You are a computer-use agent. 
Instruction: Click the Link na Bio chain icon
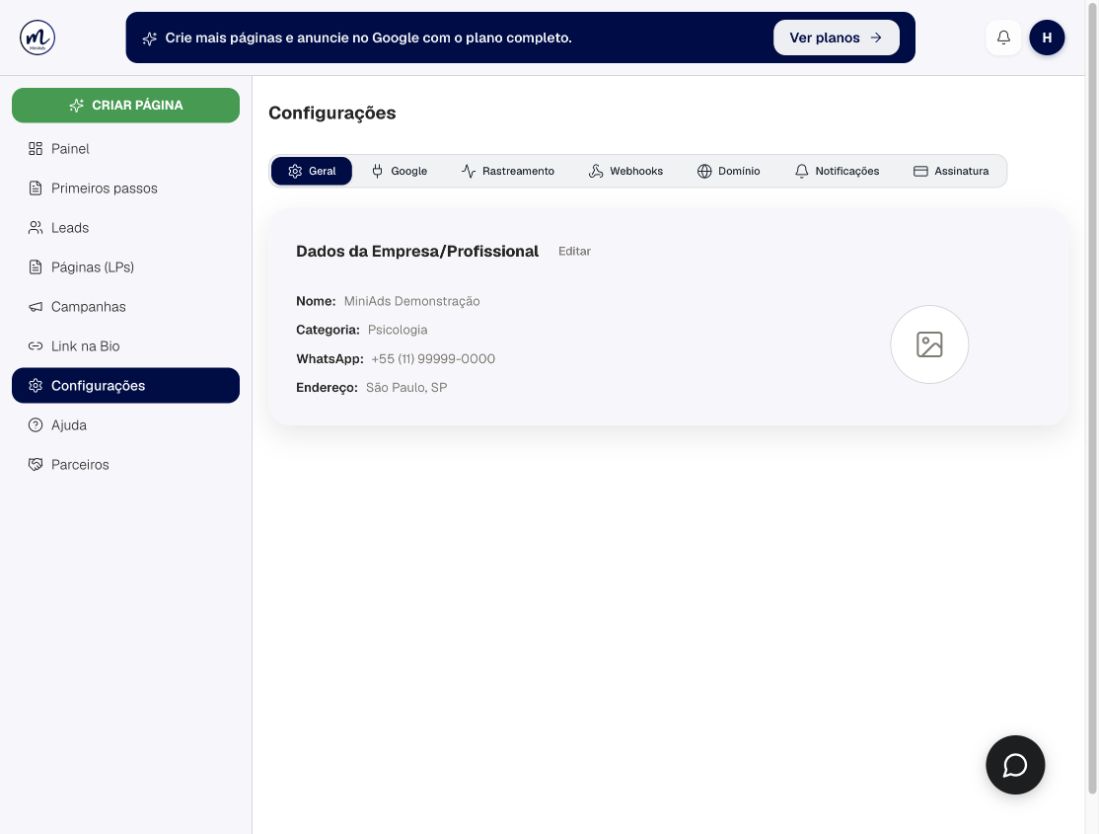(35, 346)
